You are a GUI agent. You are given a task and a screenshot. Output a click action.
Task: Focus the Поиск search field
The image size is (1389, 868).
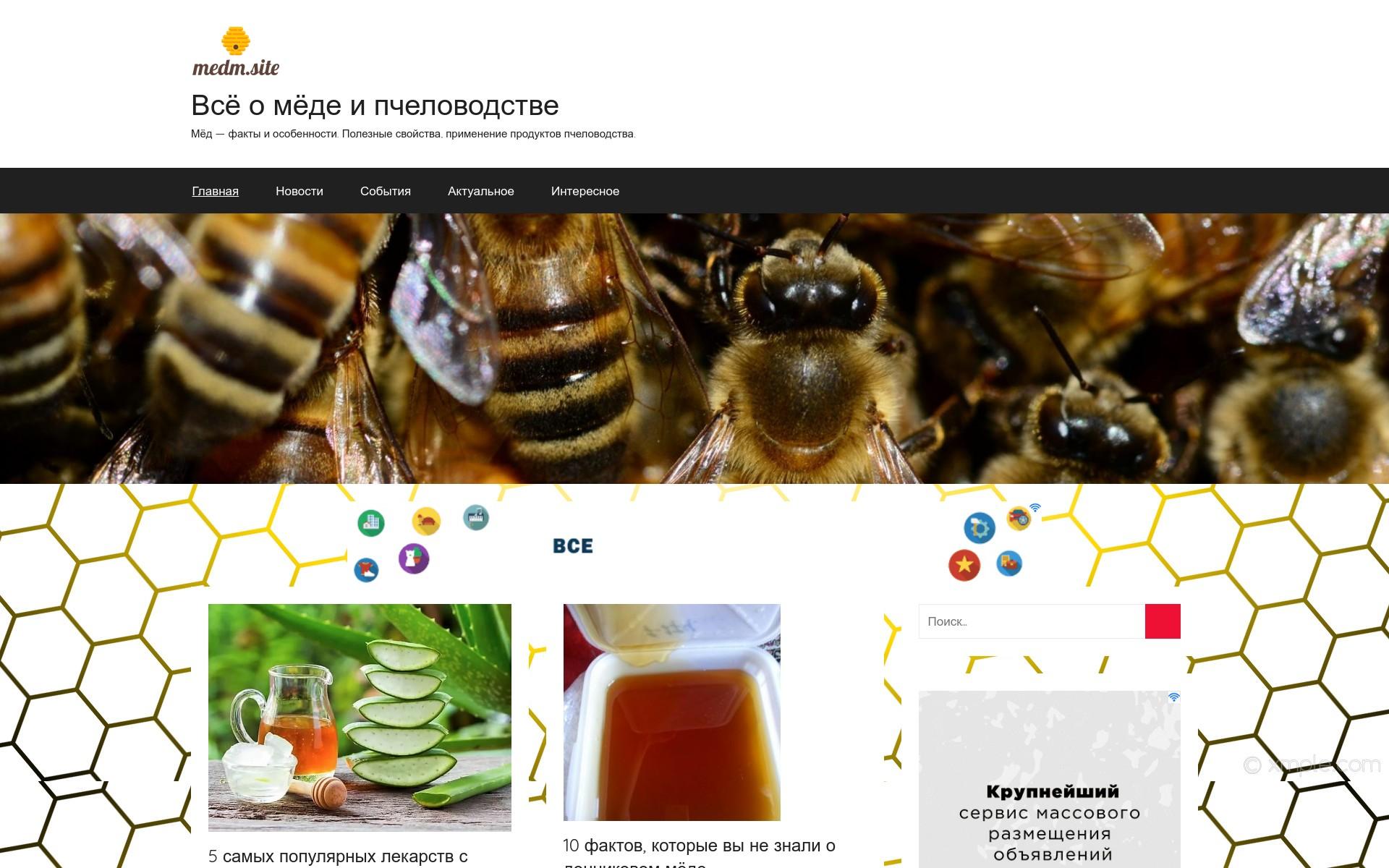(x=1032, y=621)
